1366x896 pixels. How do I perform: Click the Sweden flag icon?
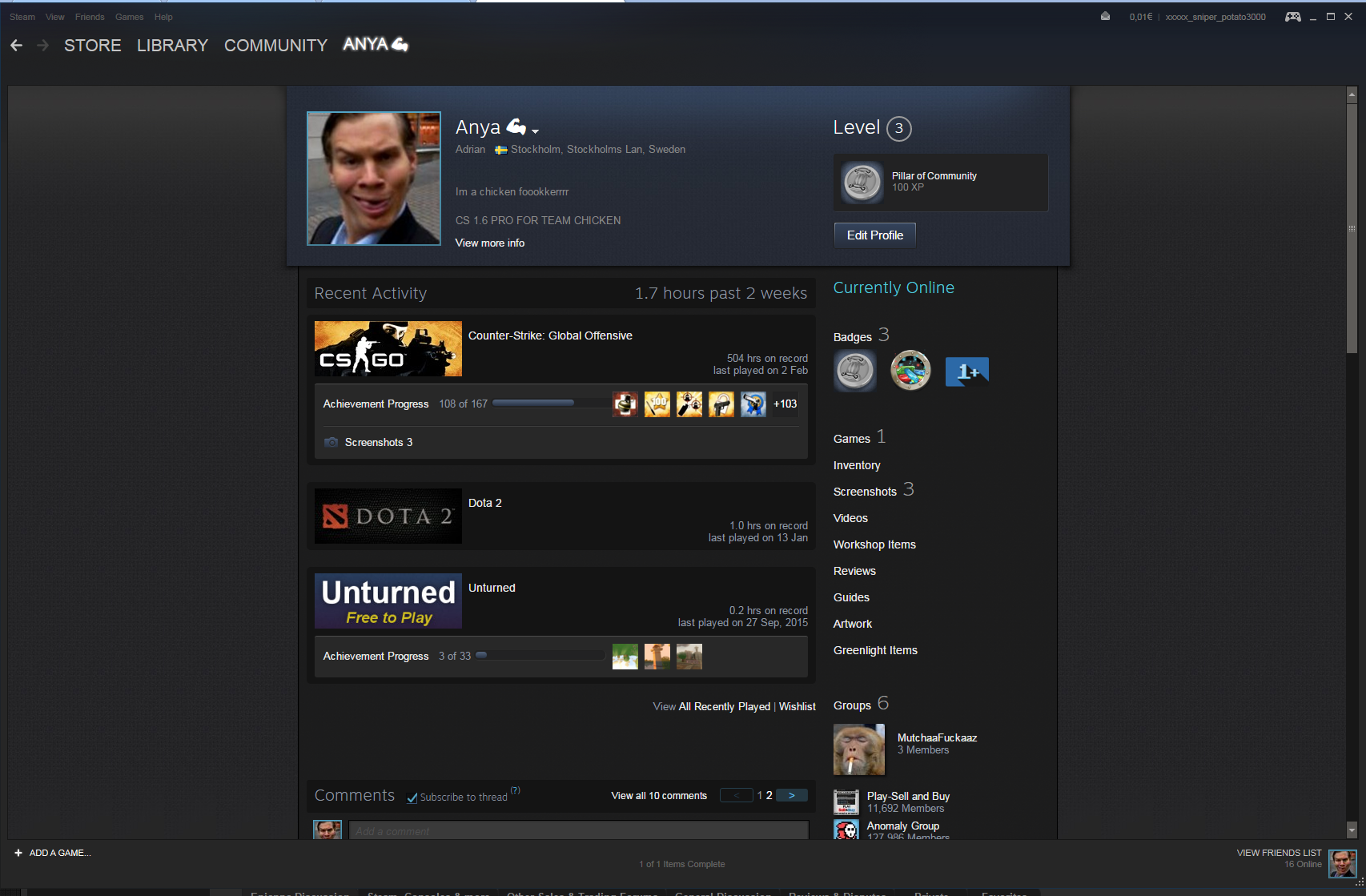(500, 150)
